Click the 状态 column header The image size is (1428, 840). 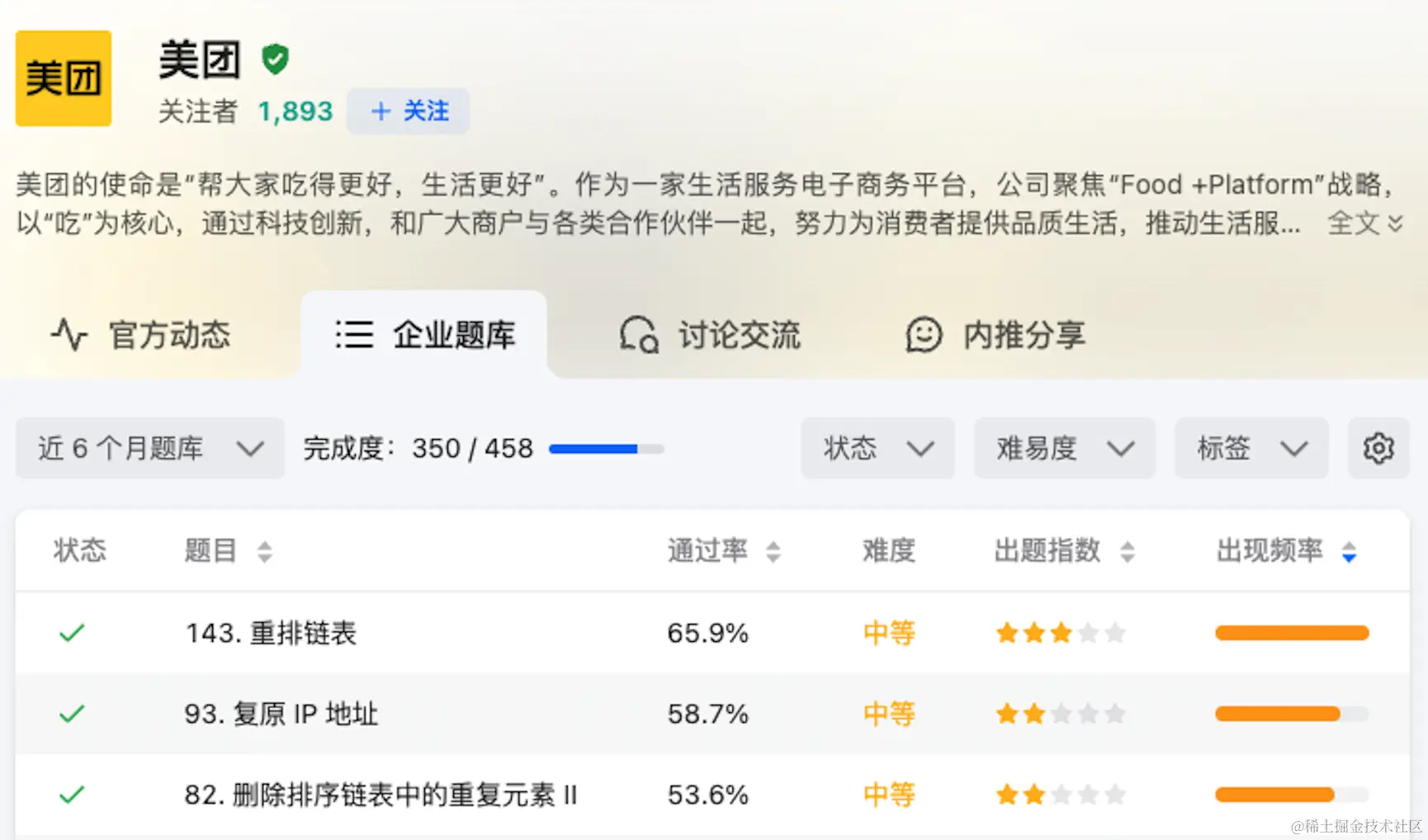[x=80, y=550]
